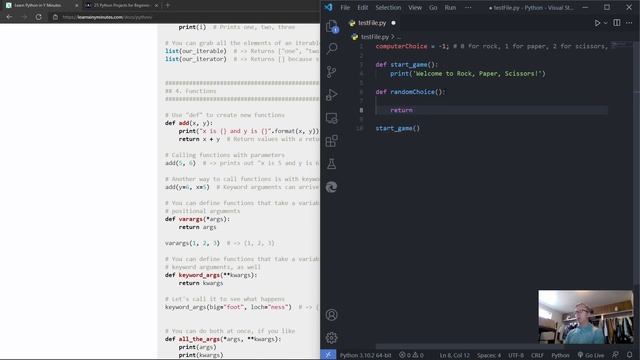640x360 pixels.
Task: Open the Edge browser tools view
Action: (x=331, y=187)
